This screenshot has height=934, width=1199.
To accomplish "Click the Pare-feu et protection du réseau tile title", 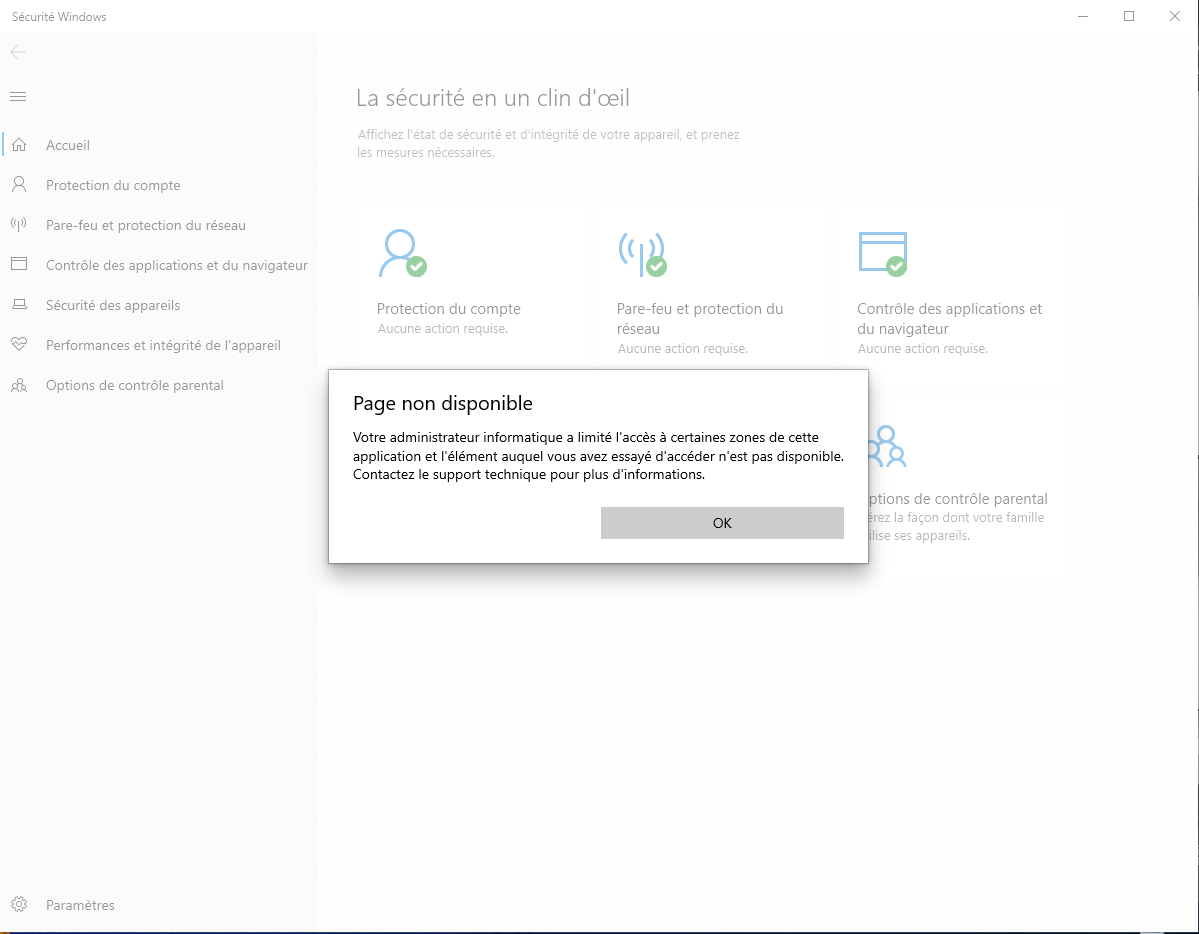I will (700, 318).
